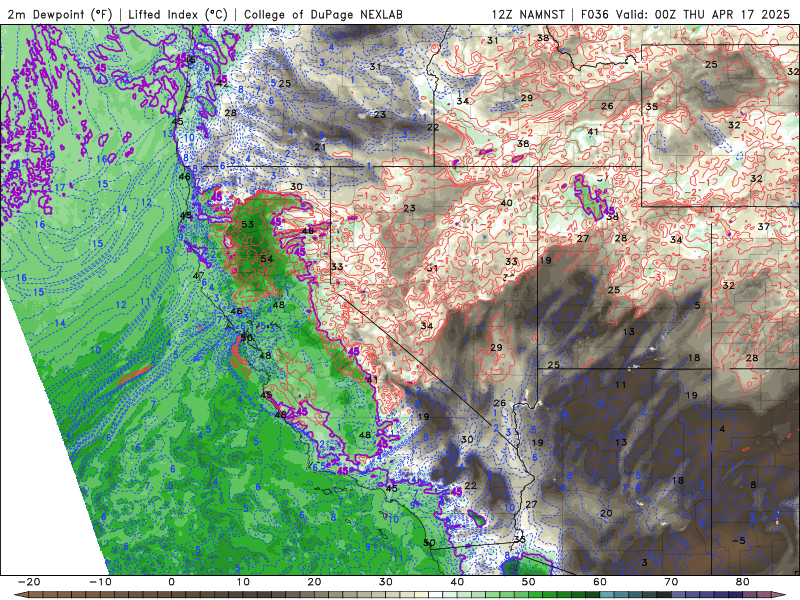This screenshot has width=800, height=600.
Task: Click the '-20' label on the color scale
Action: pyautogui.click(x=29, y=582)
